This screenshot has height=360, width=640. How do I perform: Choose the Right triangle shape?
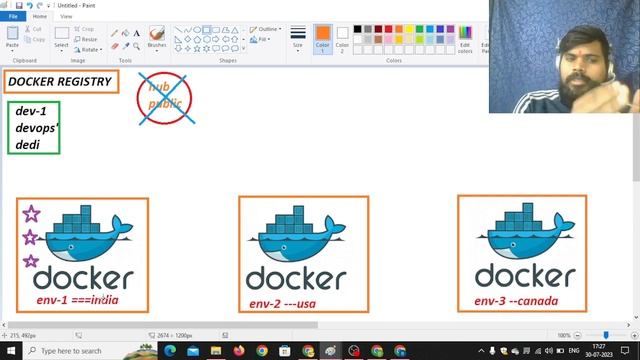pos(178,40)
